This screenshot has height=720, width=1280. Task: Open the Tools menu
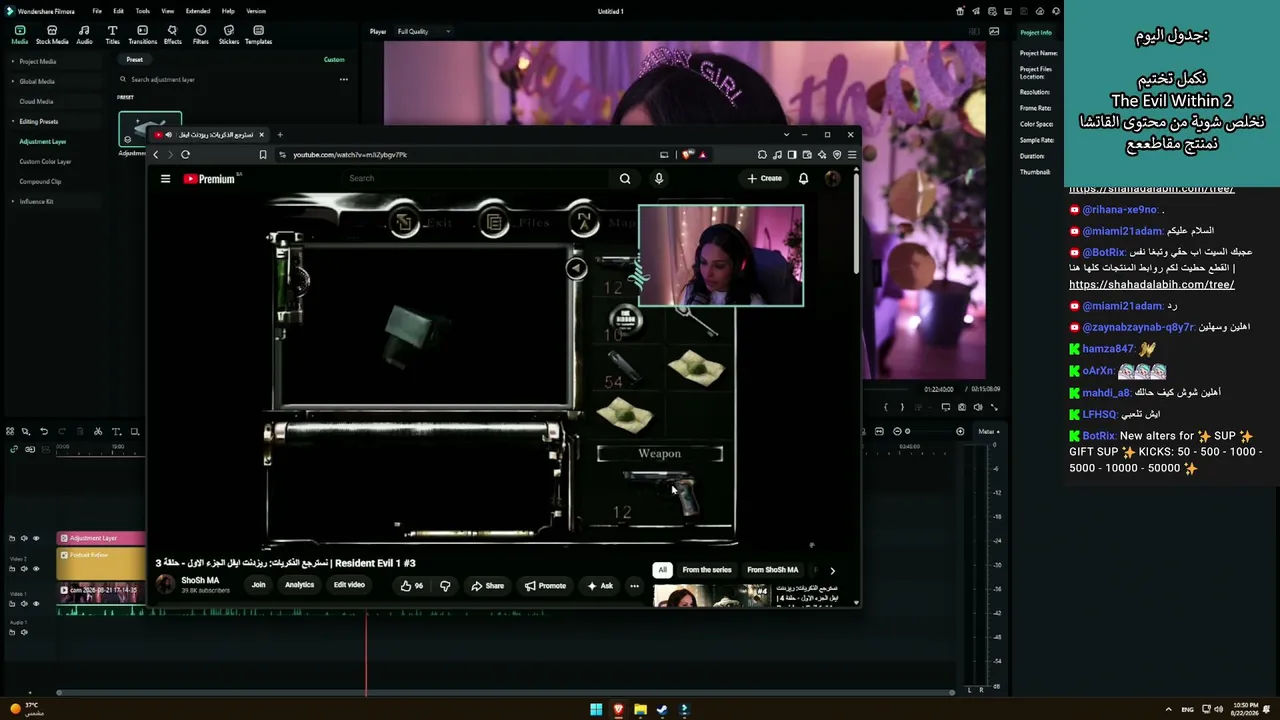(143, 11)
